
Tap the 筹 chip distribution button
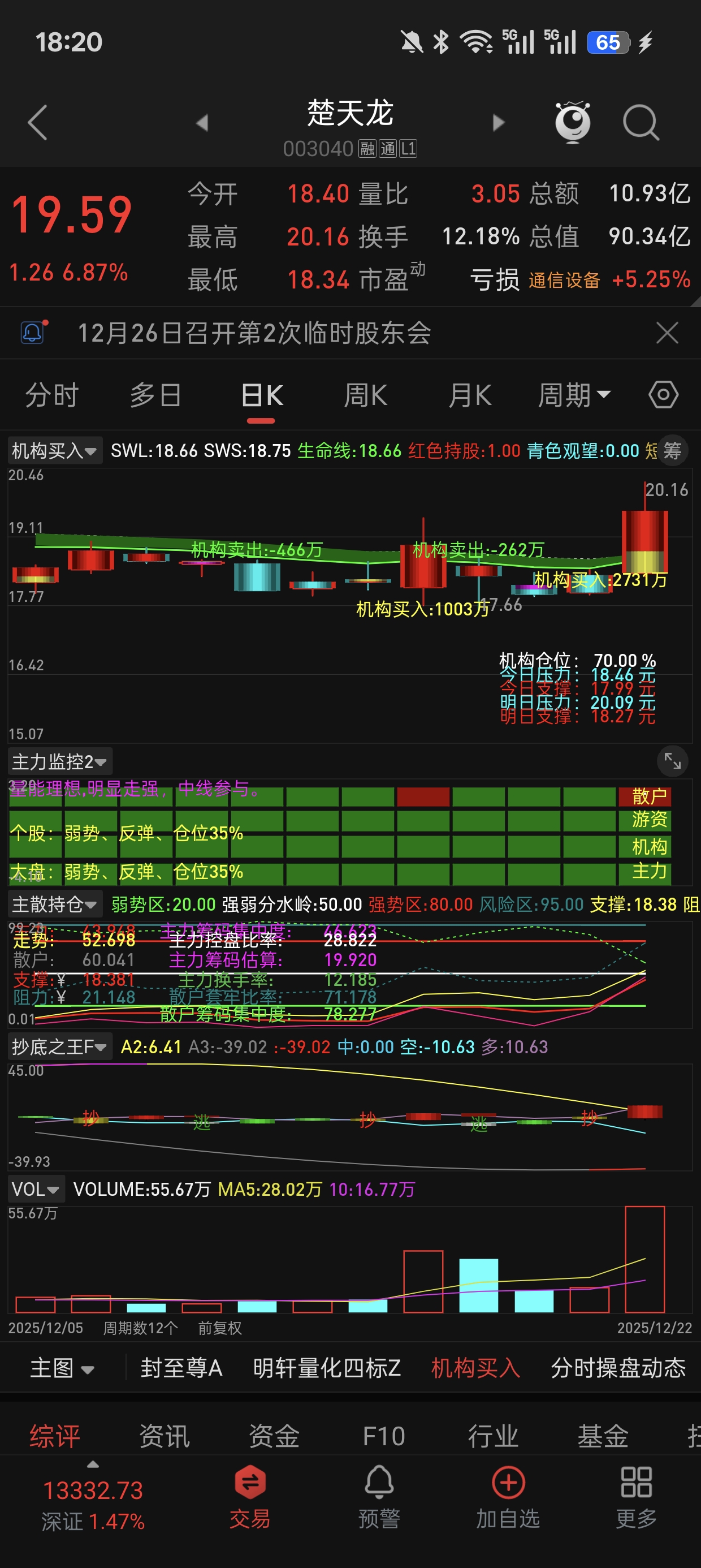click(672, 451)
